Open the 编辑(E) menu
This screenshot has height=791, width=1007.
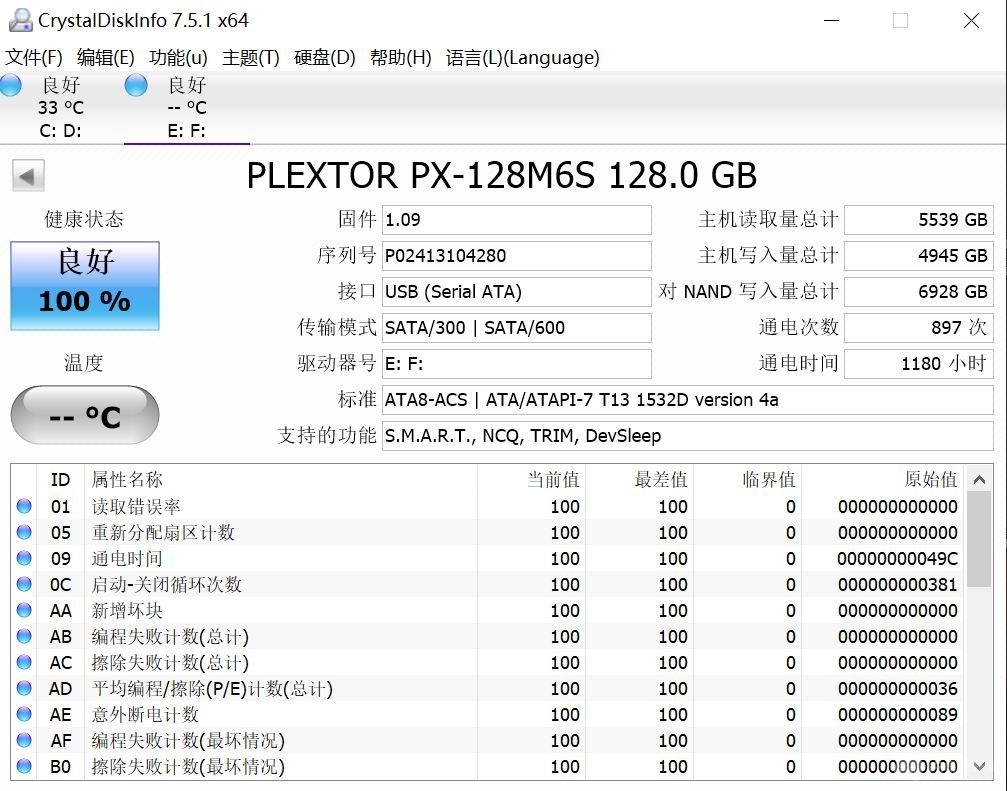coord(106,58)
